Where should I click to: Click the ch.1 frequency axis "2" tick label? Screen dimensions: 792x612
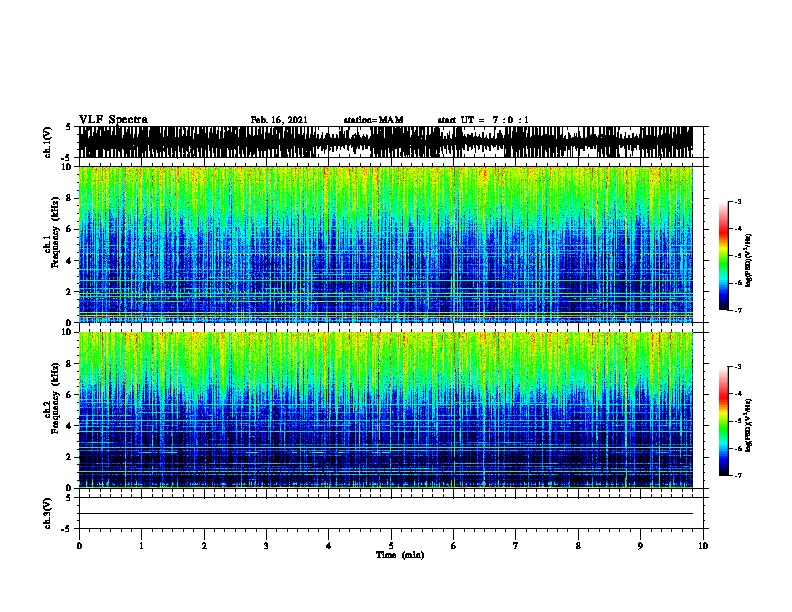click(69, 292)
